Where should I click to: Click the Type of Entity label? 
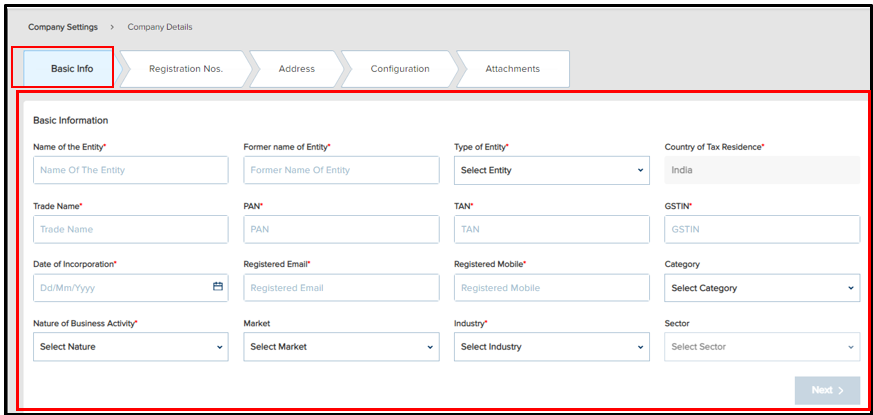click(482, 147)
